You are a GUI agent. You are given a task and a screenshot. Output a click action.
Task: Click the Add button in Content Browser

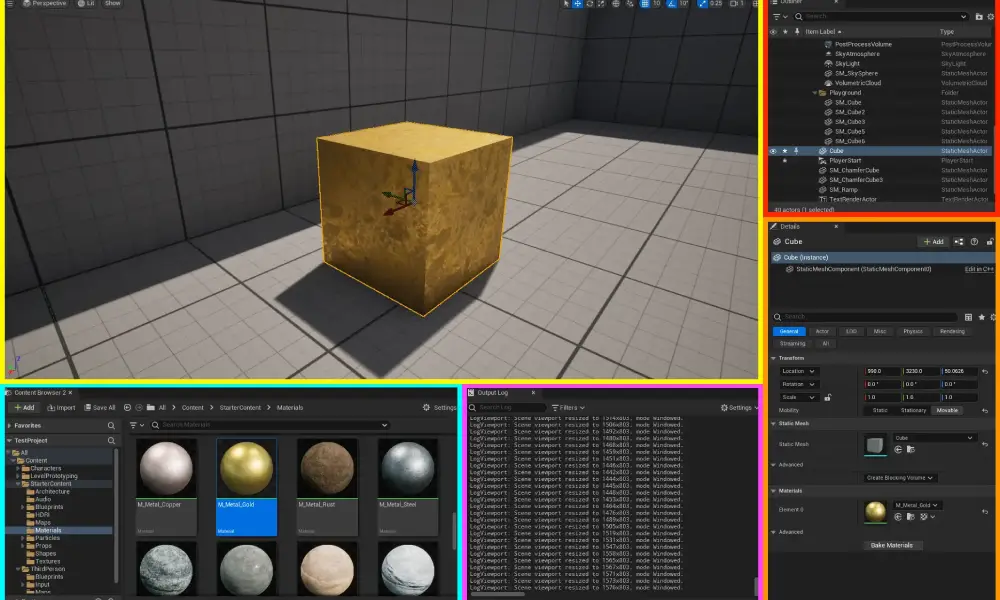point(24,407)
